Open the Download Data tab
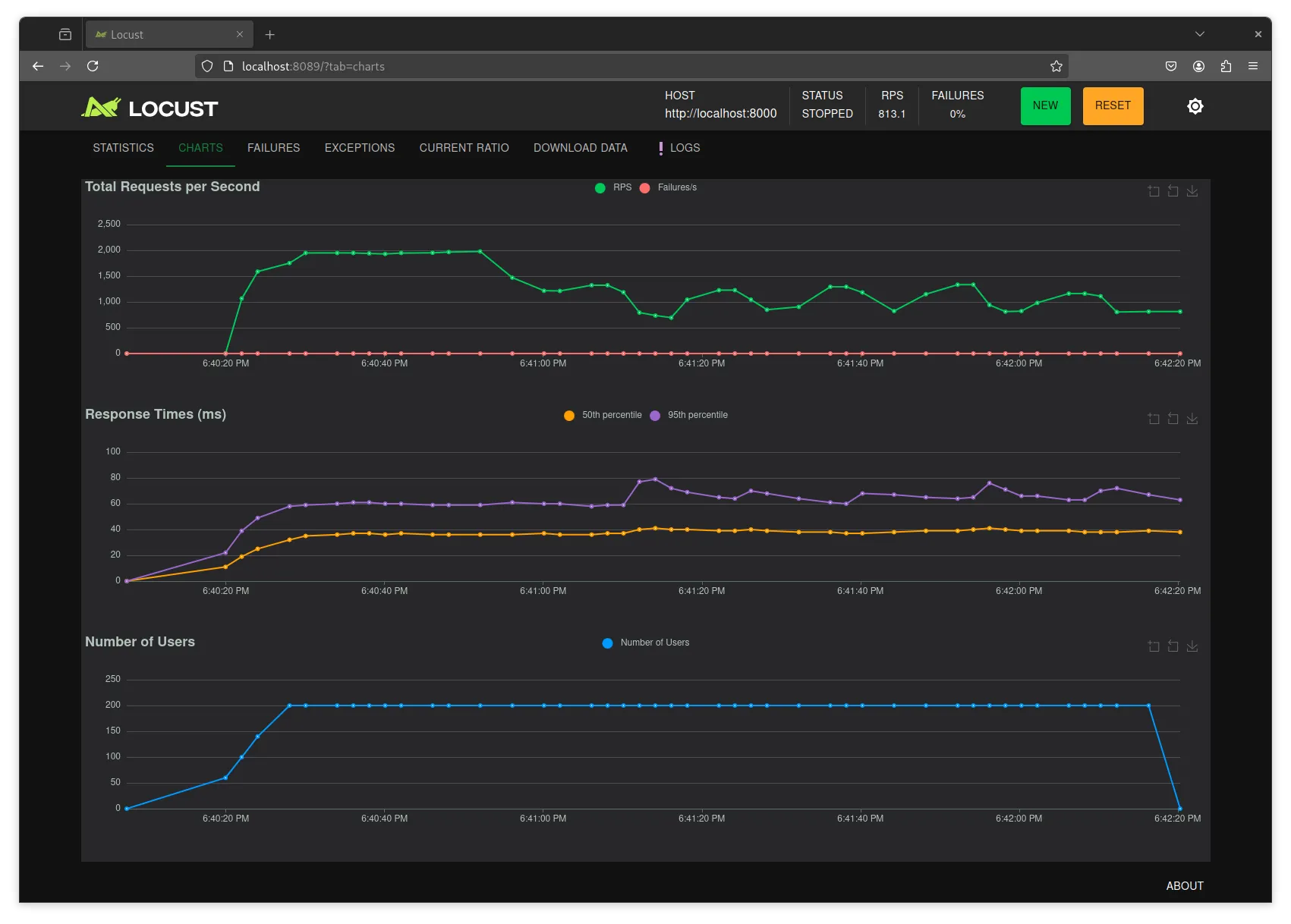The image size is (1291, 924). click(580, 148)
